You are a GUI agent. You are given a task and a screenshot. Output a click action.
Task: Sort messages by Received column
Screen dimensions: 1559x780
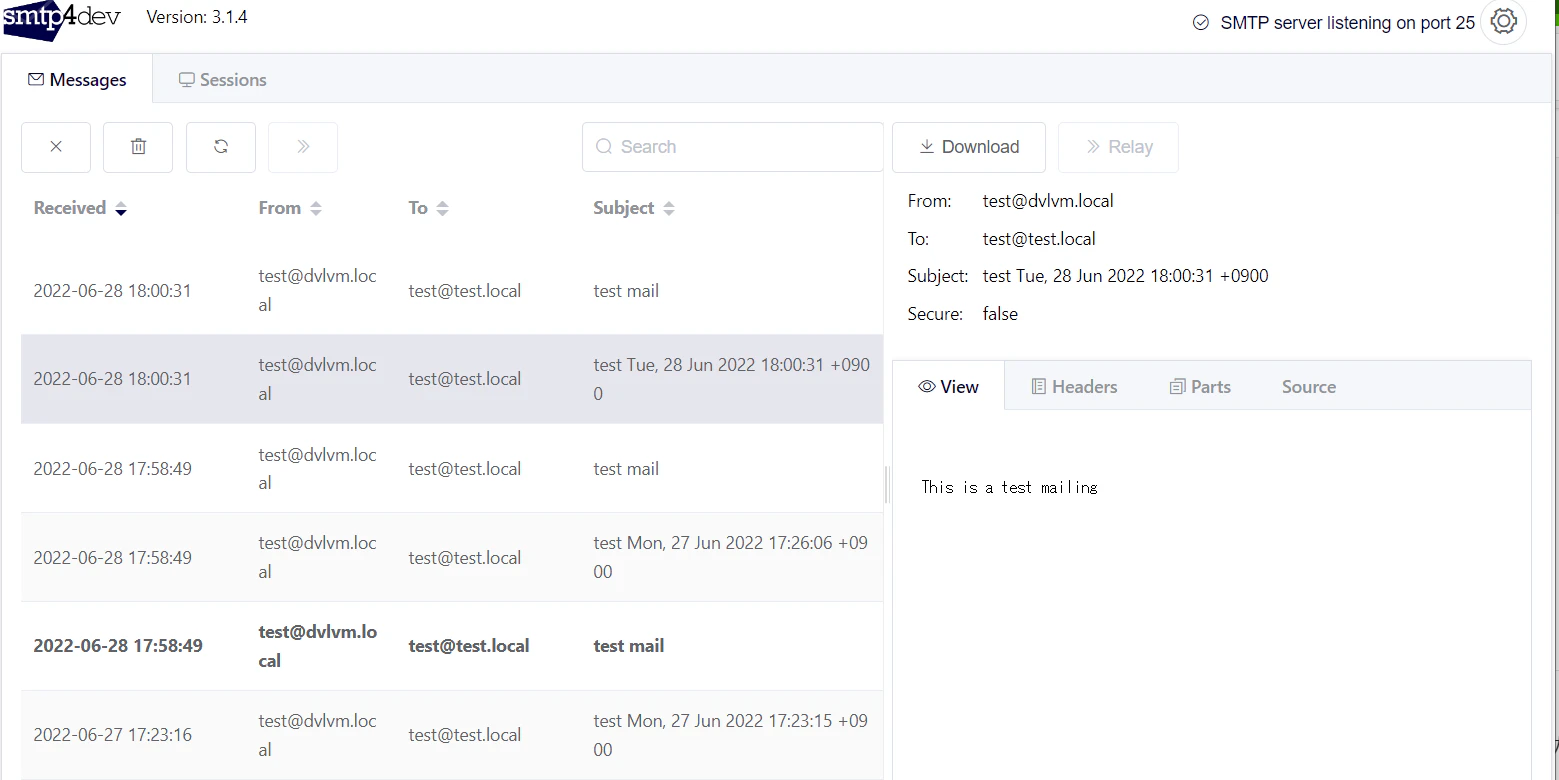tap(80, 208)
